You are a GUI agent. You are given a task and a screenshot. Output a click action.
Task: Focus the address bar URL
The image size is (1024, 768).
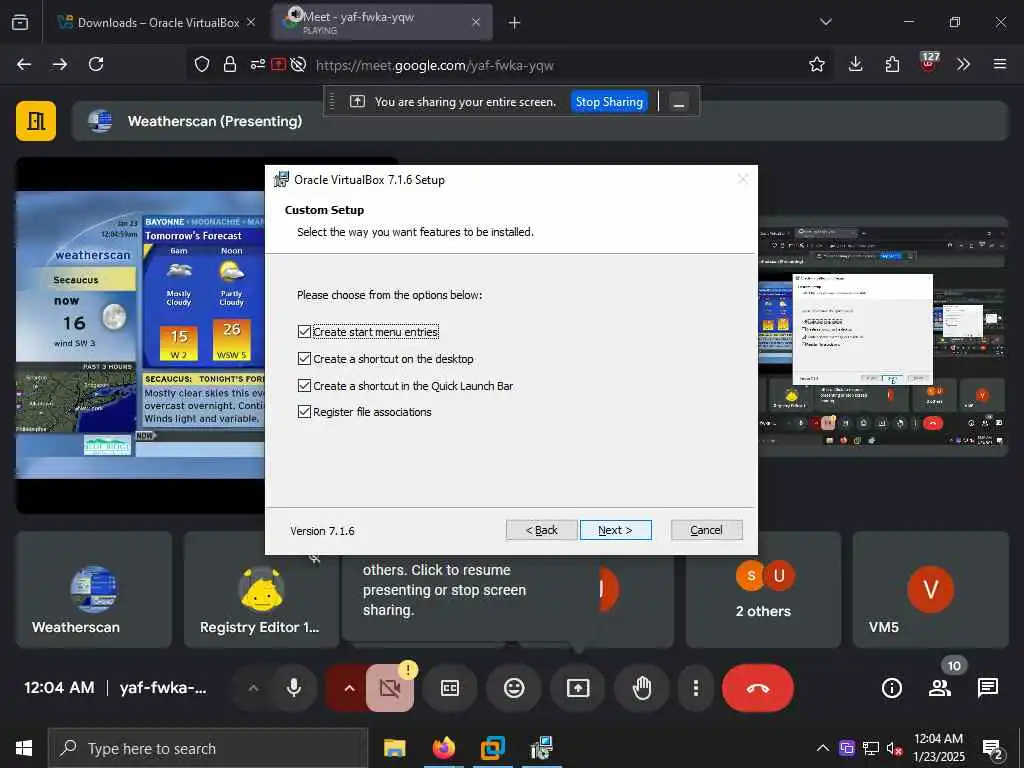(x=434, y=65)
